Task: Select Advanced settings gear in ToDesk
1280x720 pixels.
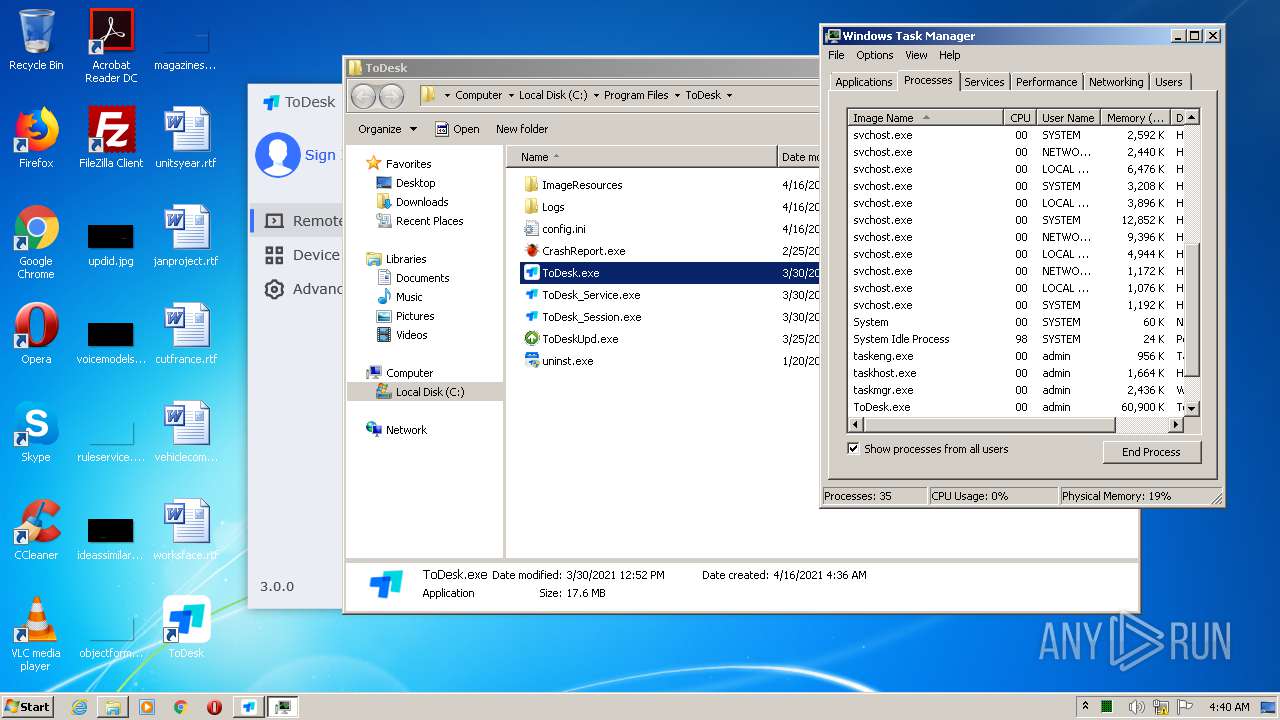Action: pyautogui.click(x=274, y=289)
